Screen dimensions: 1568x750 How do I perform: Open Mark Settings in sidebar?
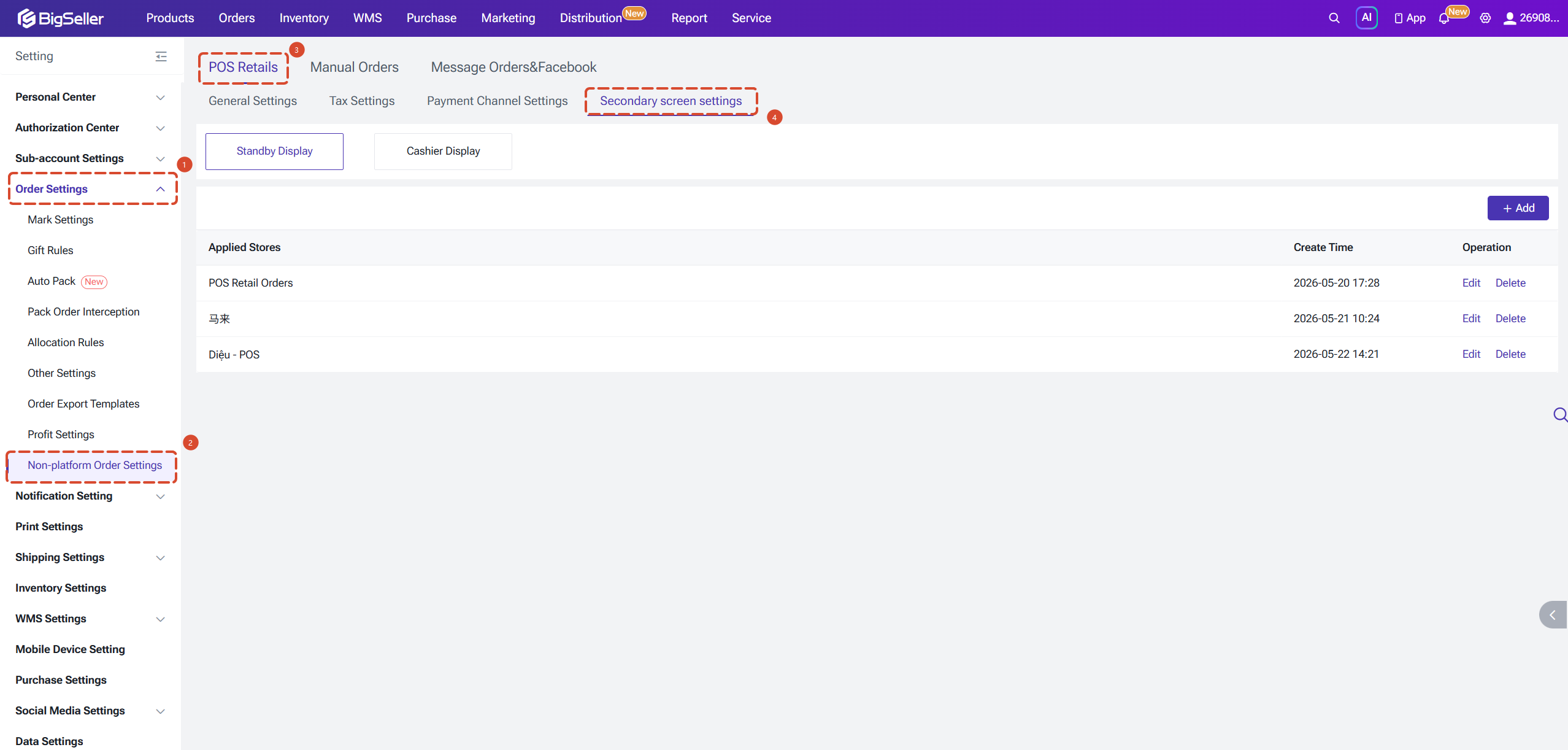tap(60, 220)
